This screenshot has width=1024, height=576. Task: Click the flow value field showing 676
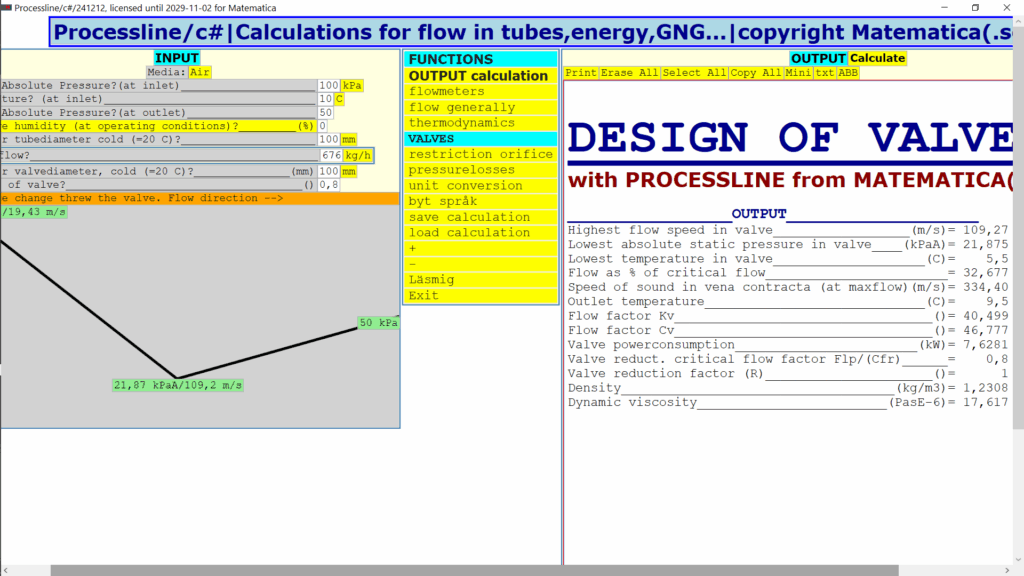[x=330, y=156]
